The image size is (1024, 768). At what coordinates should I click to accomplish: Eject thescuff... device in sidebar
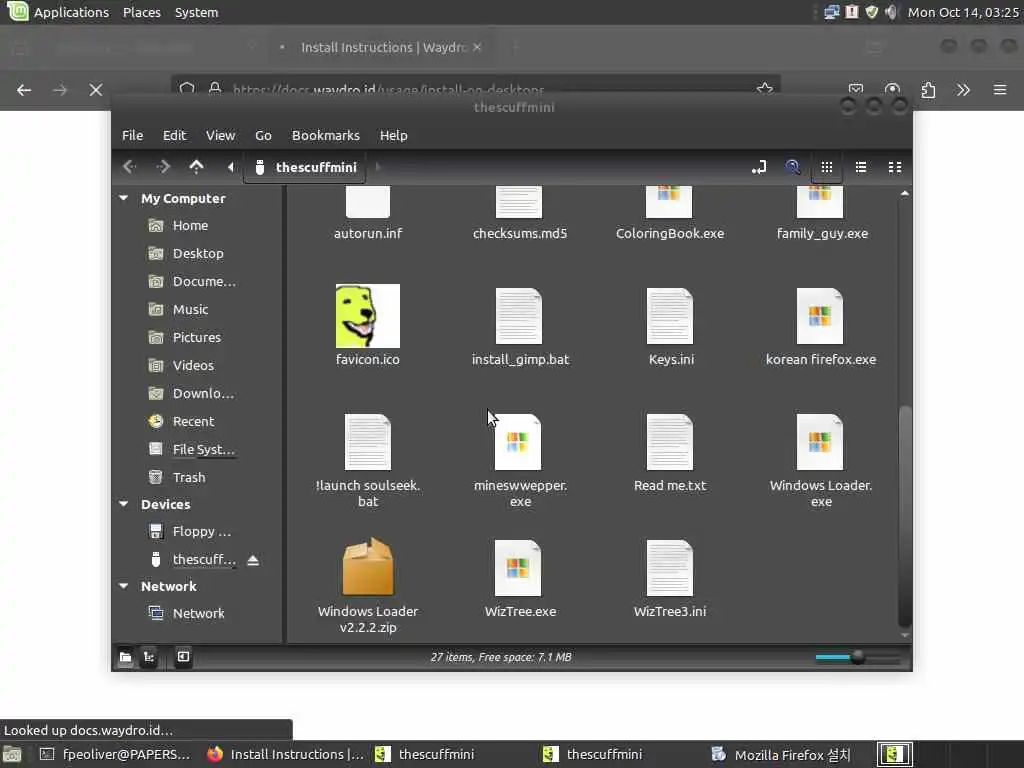[253, 560]
